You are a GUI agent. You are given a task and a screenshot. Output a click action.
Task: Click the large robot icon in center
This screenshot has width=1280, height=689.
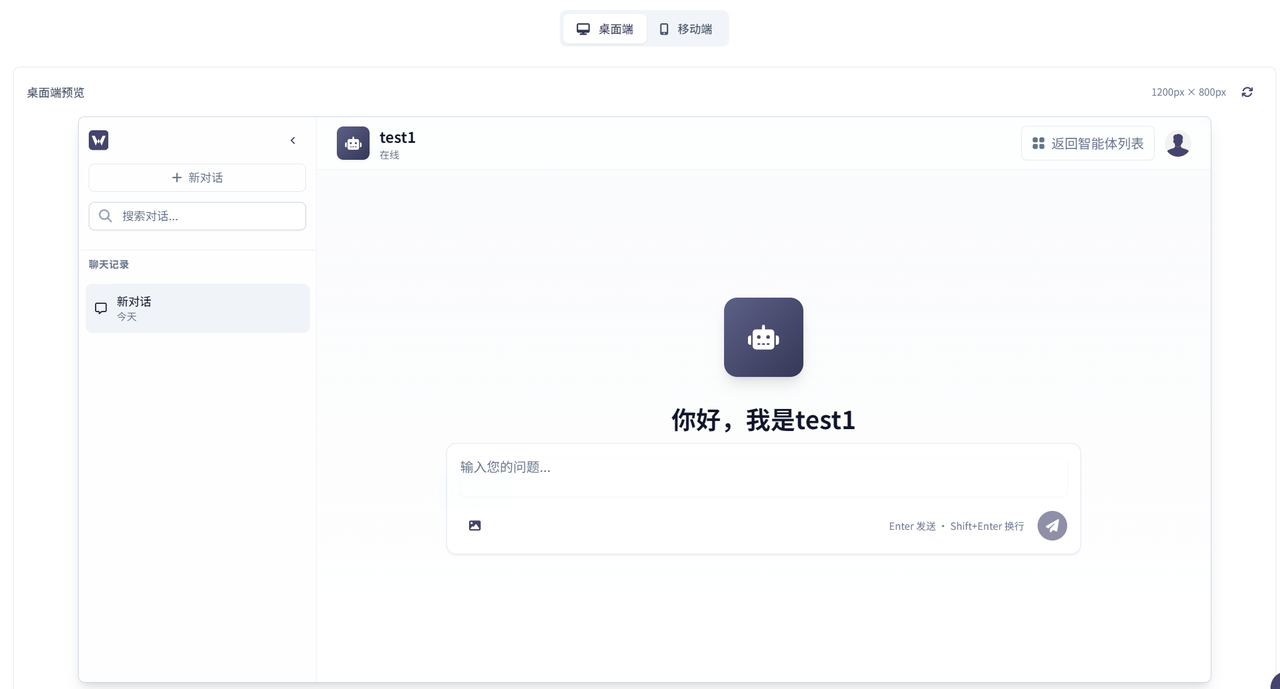[763, 337]
